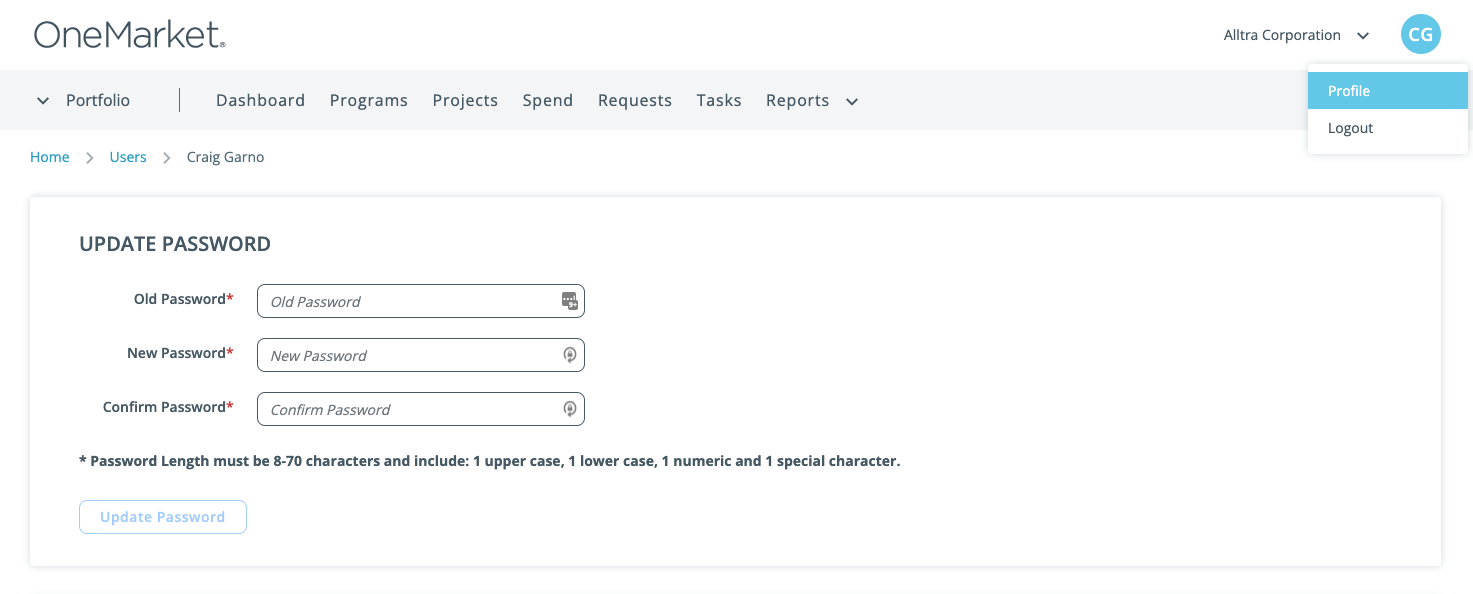Click the chevron next to Reports

tap(851, 101)
